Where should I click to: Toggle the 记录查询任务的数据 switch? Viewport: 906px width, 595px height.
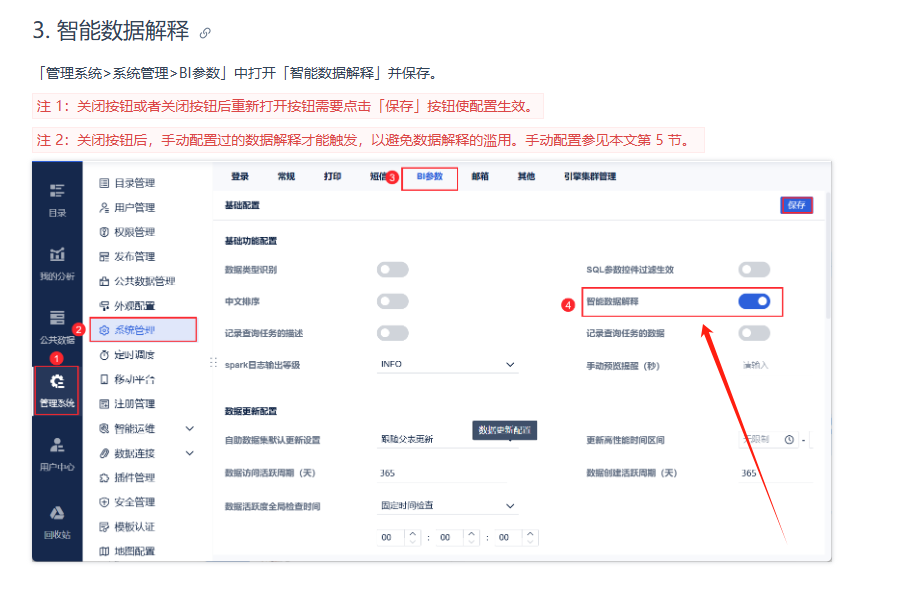[754, 333]
